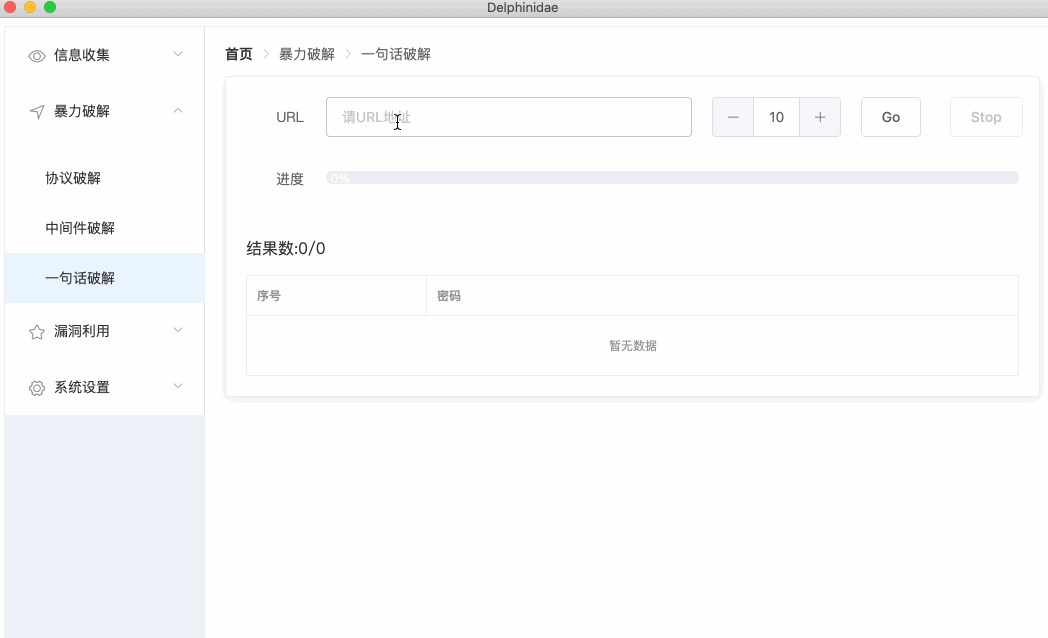
Task: Go to 首页 in the breadcrumb
Action: point(239,54)
